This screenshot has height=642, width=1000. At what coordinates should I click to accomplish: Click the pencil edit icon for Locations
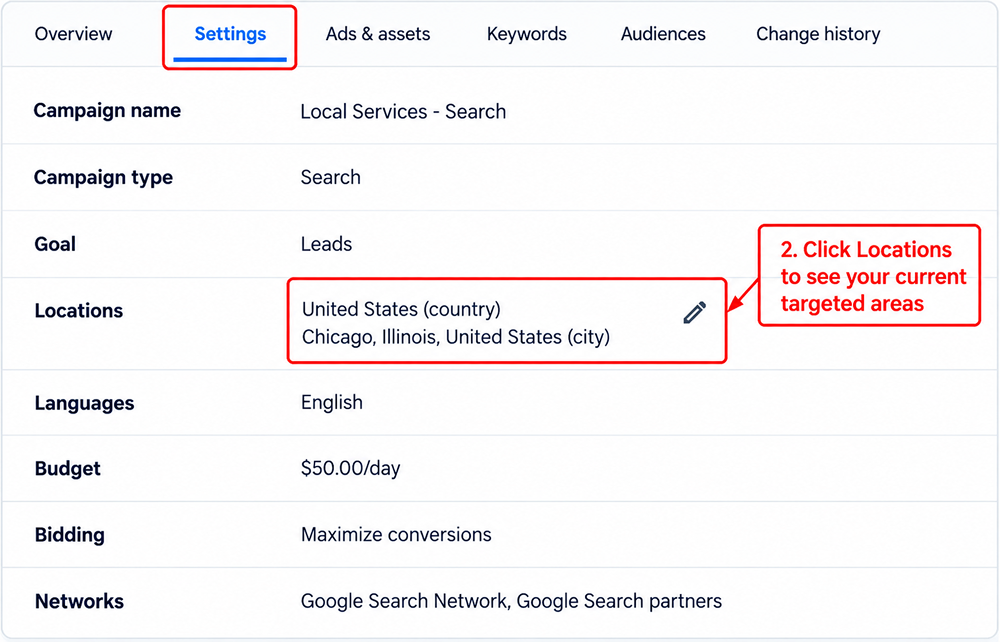[x=695, y=312]
